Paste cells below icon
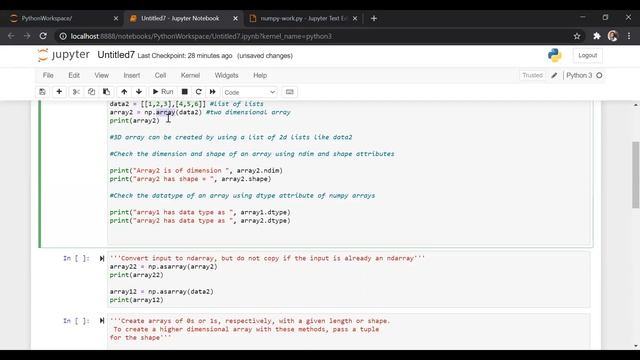Viewport: 640px width, 360px height. tap(107, 92)
